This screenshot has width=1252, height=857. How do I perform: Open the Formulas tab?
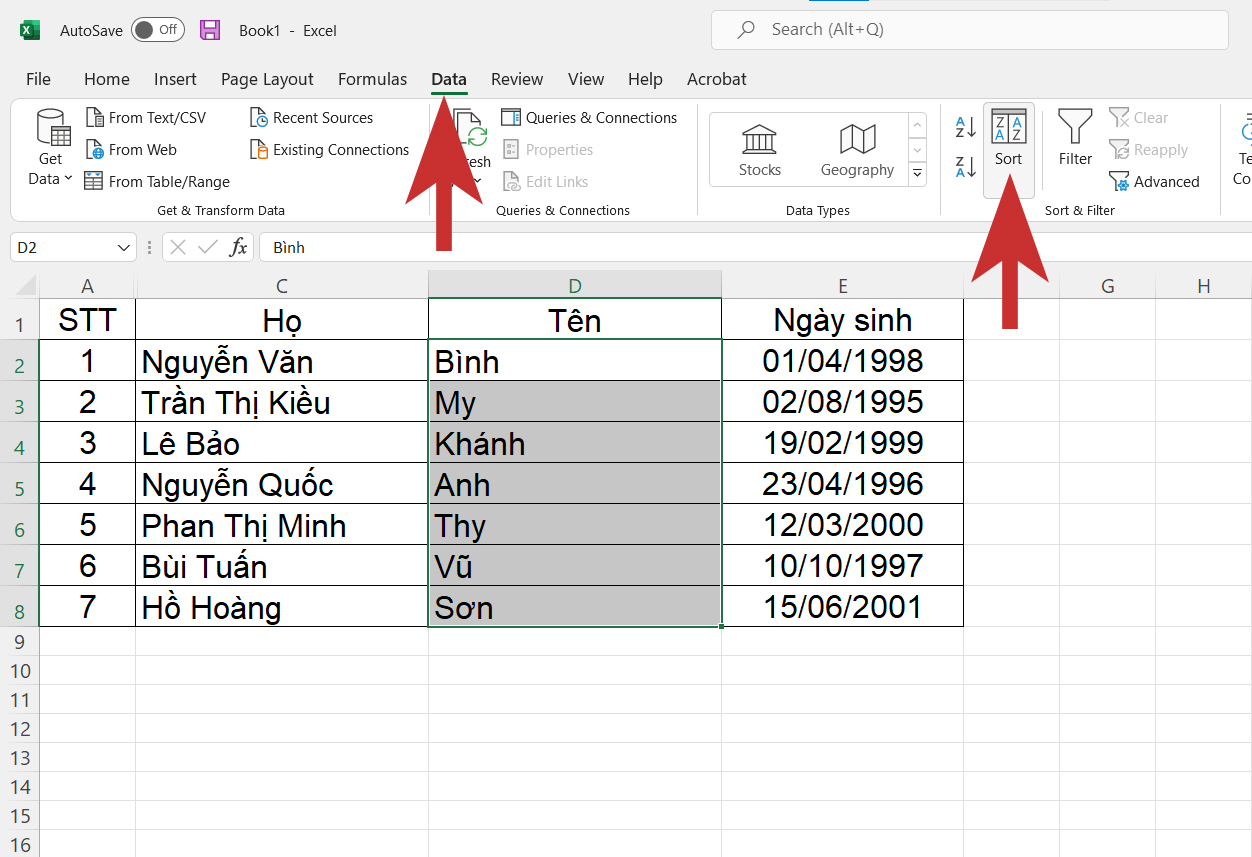pos(373,79)
